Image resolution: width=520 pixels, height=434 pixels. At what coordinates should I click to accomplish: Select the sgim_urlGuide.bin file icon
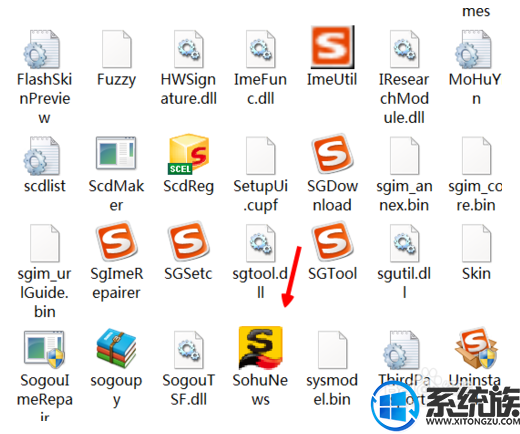[x=45, y=243]
